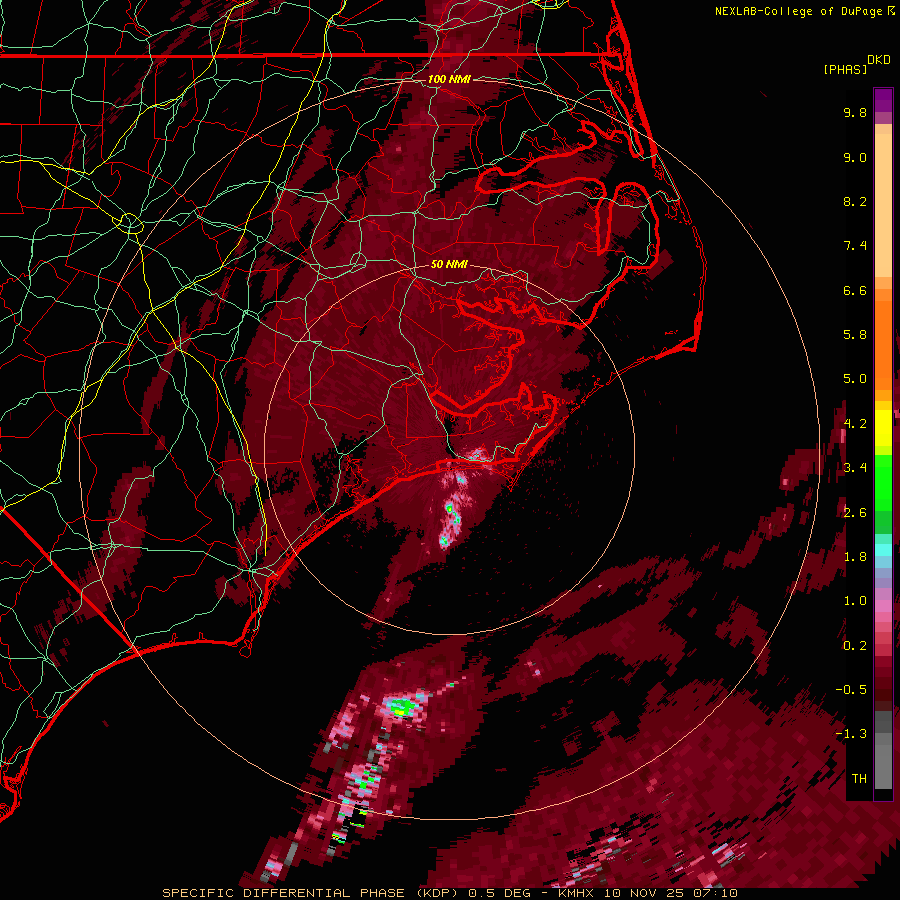Viewport: 900px width, 900px height.
Task: Click the 6.6 value on the color scale
Action: coord(855,290)
